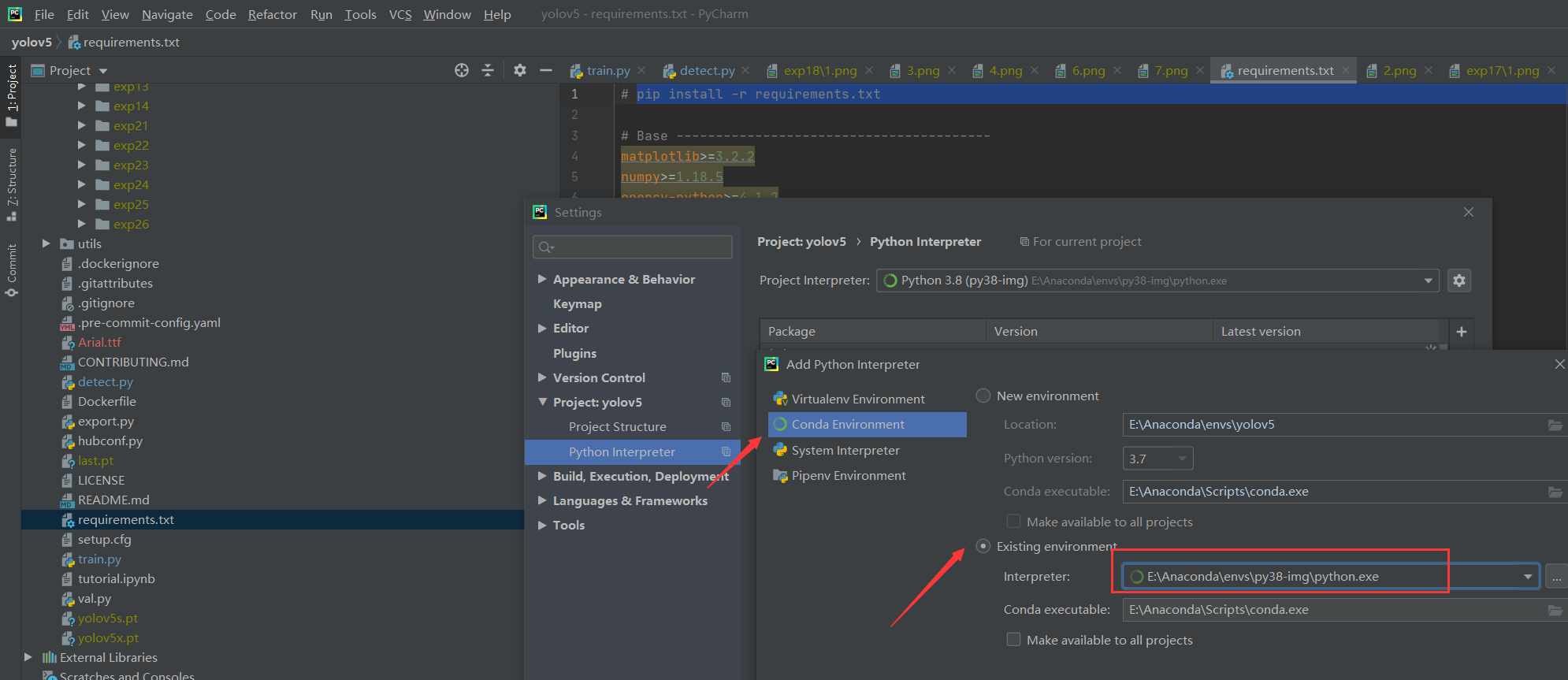Select the Existing environment radio button
The image size is (1568, 680).
983,546
